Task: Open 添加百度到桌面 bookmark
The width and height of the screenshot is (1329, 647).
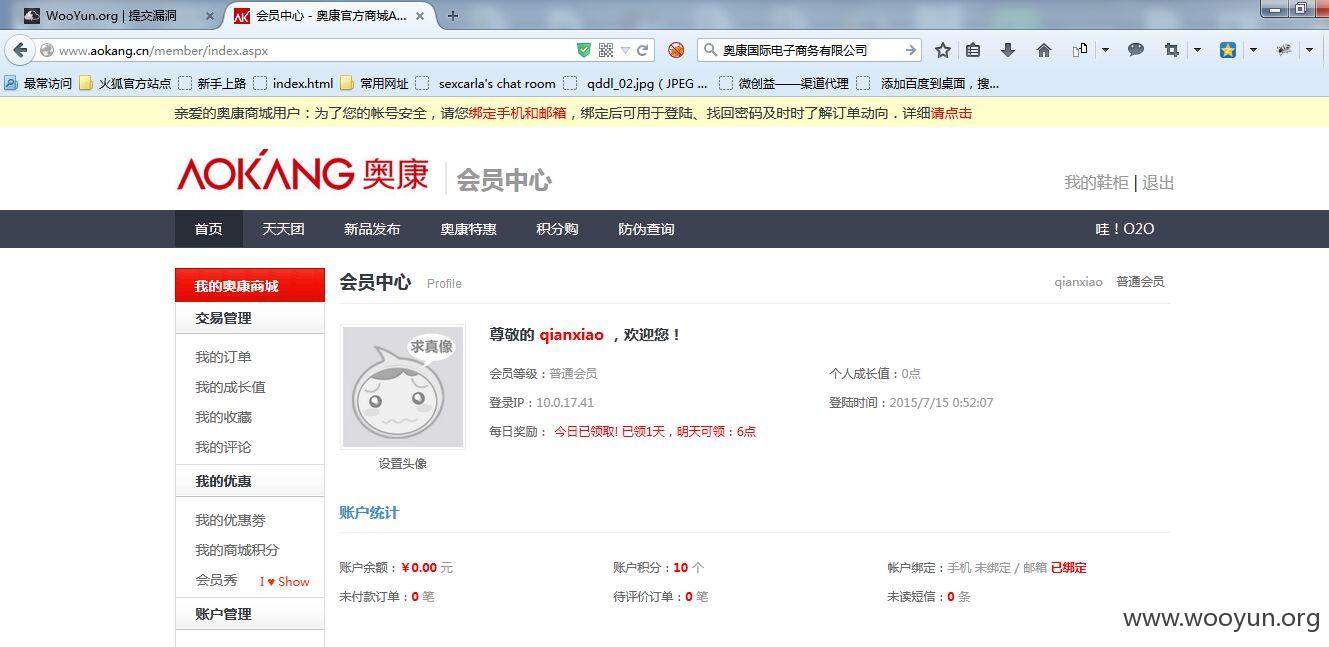Action: coord(928,83)
